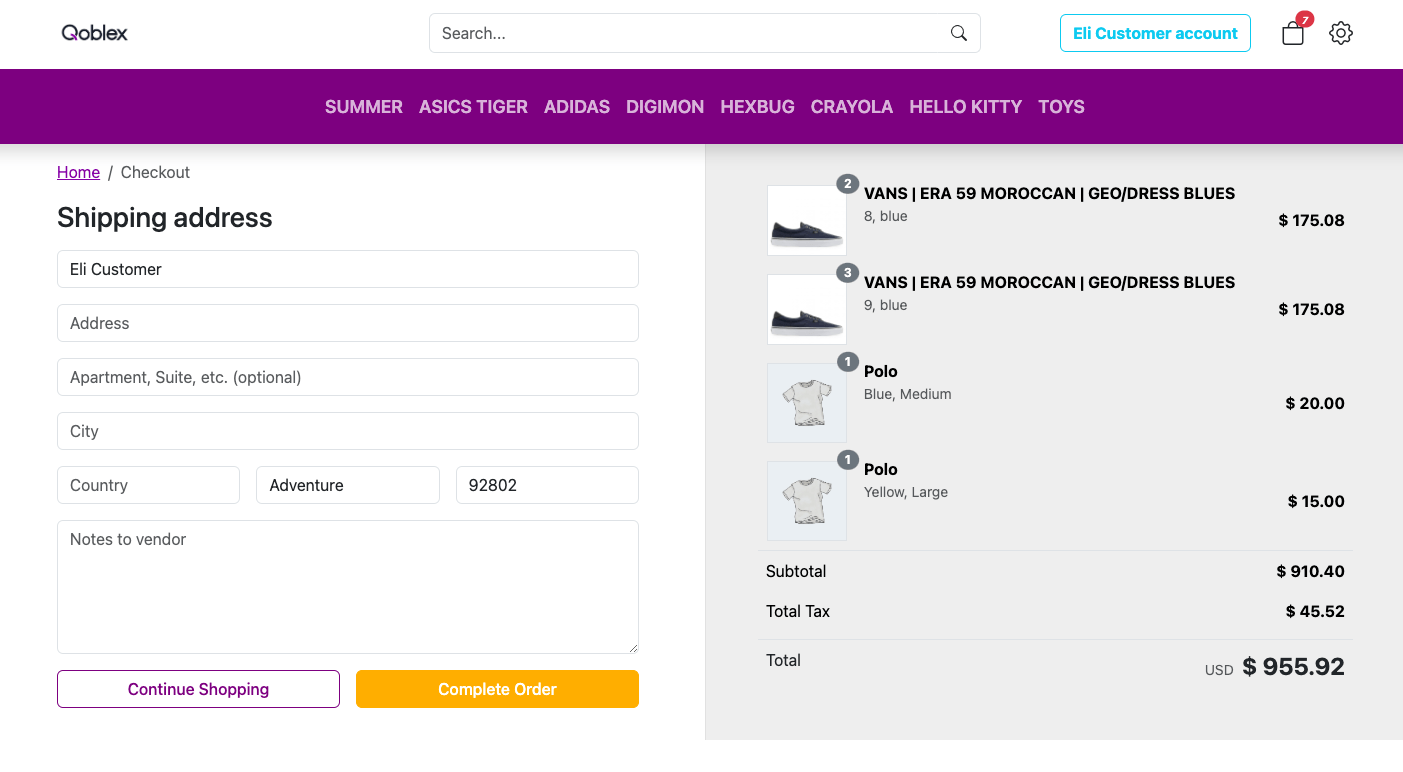Click the '$ 15.00' price
The image size is (1403, 772).
[1316, 501]
